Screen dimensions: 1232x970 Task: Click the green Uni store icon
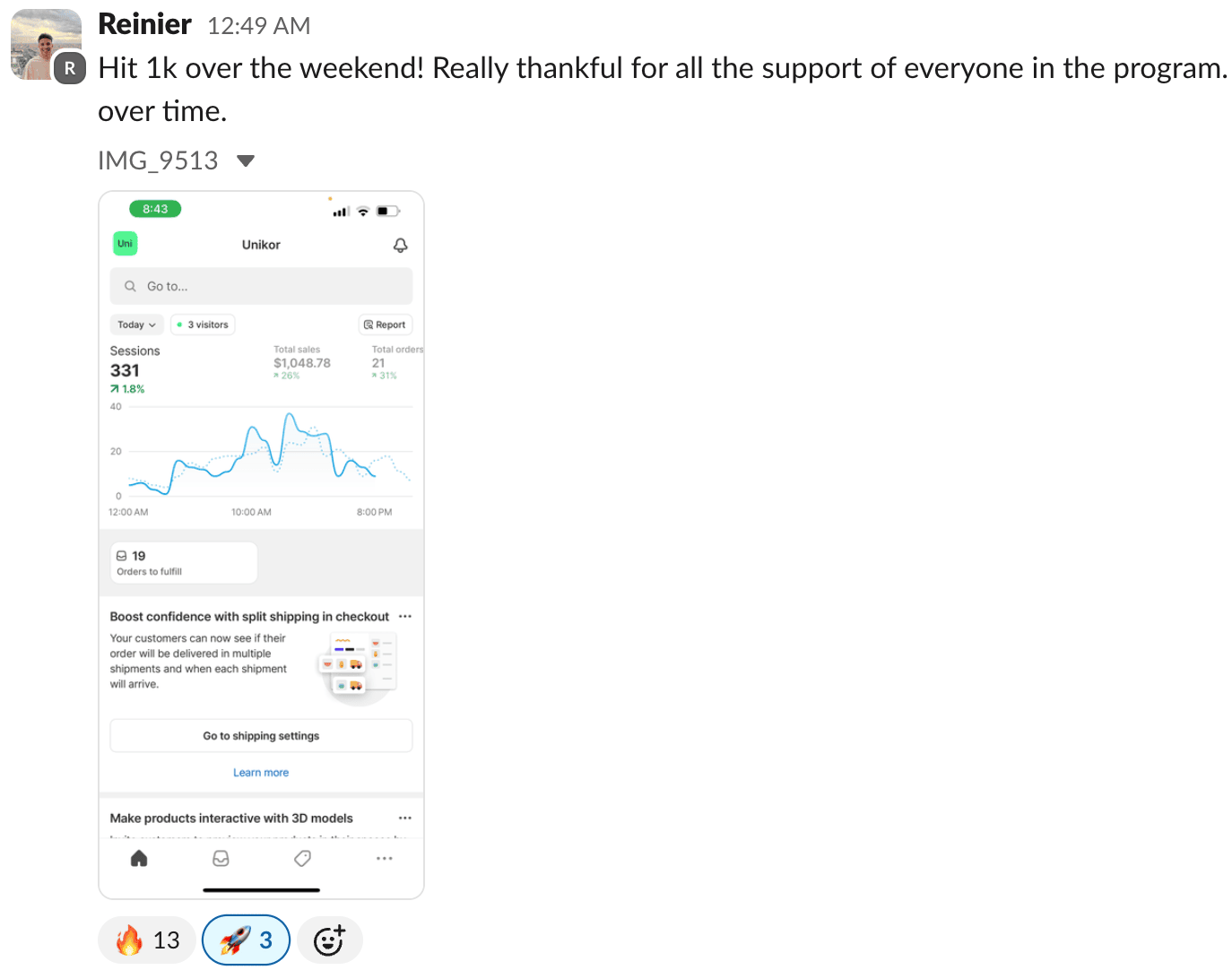click(126, 244)
